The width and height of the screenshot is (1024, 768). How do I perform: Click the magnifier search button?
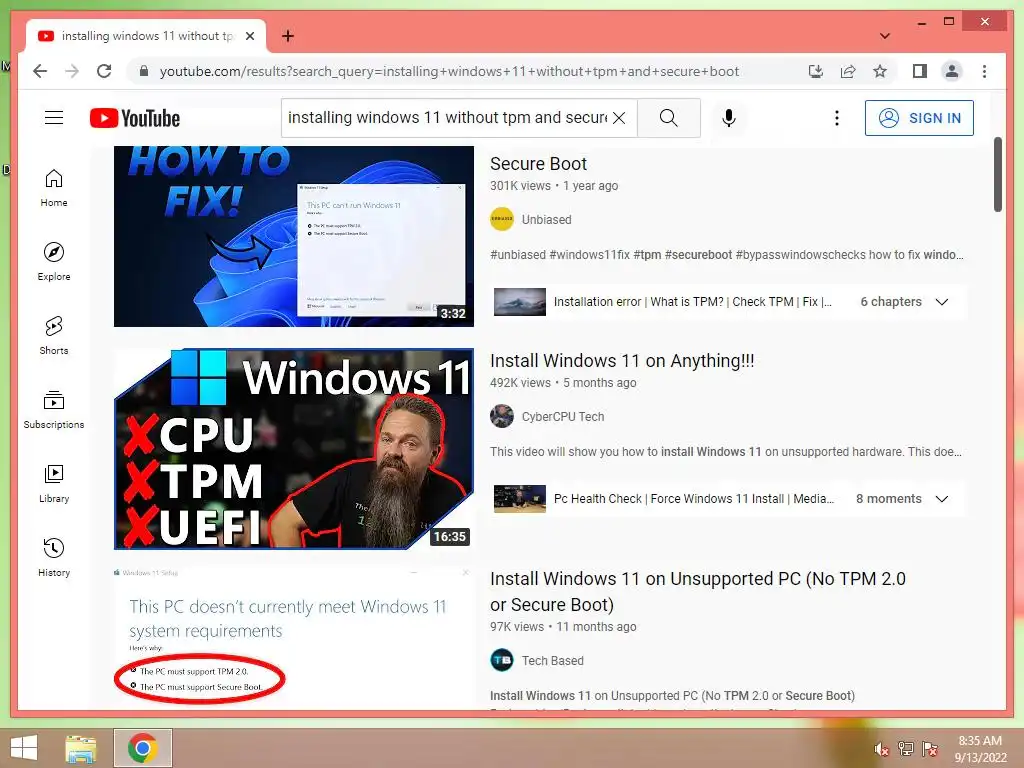669,118
